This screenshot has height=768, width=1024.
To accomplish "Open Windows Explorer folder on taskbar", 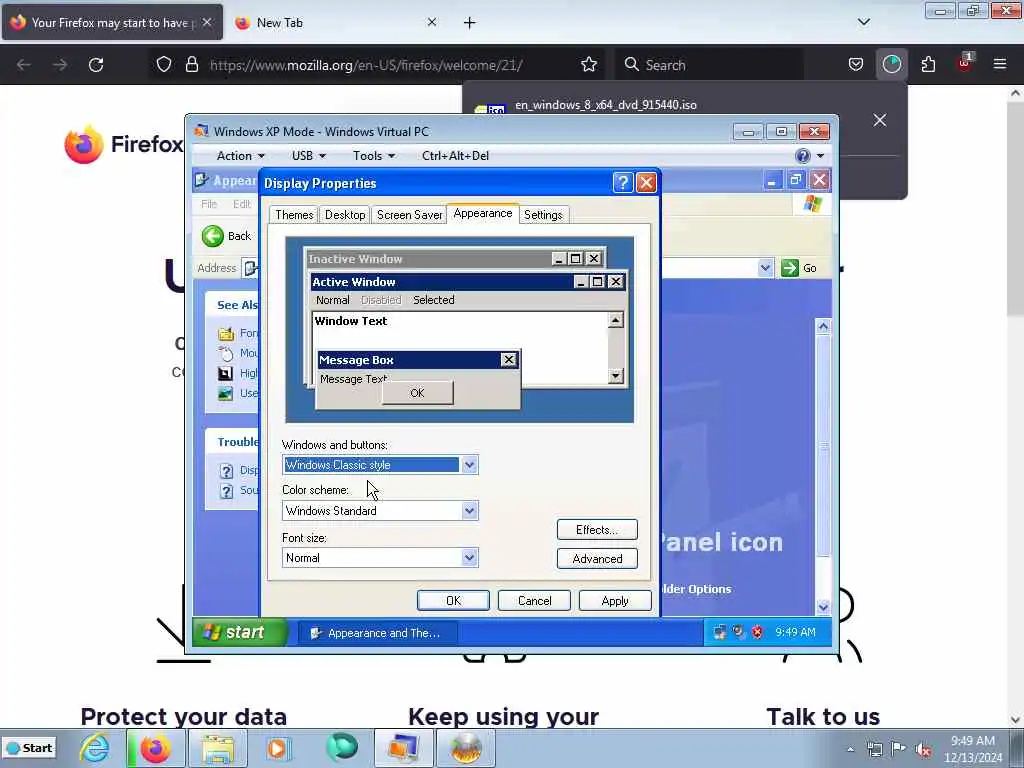I will [x=217, y=748].
